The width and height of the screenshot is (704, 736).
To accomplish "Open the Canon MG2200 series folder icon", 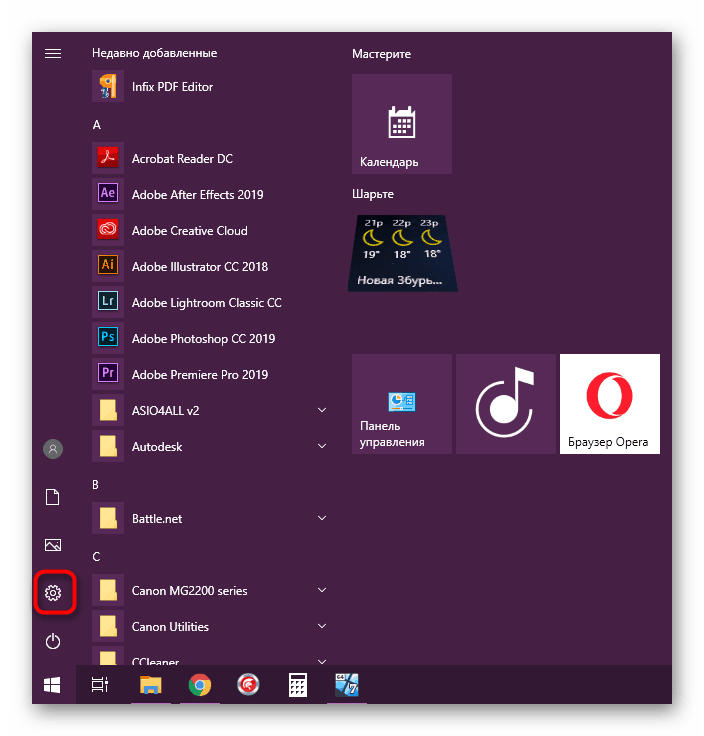I will [x=108, y=590].
